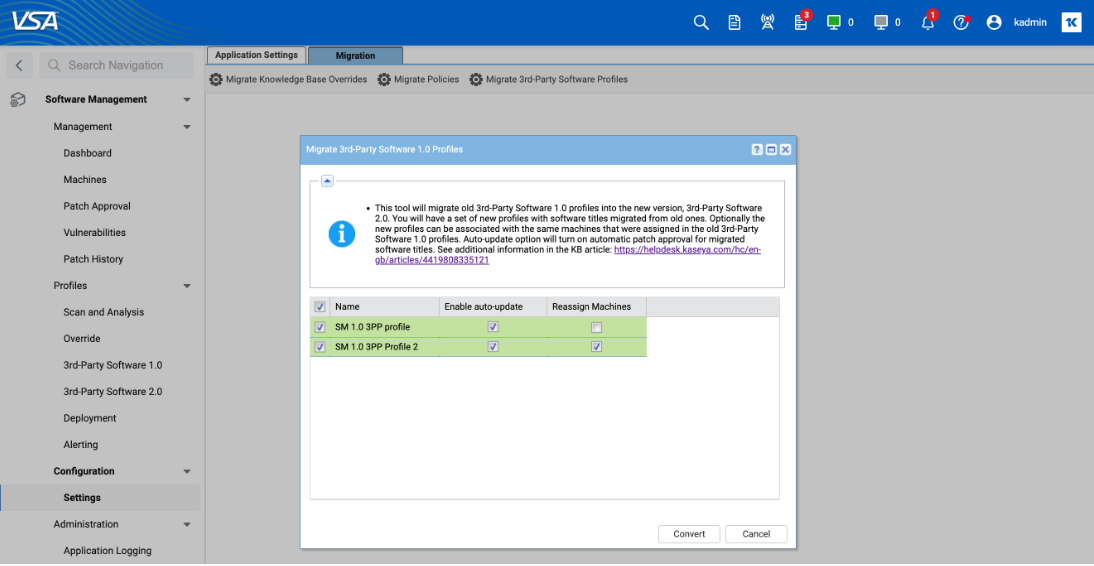Uncheck row checkbox for SM 1.0 3PP profile
This screenshot has height=566, width=1094.
(320, 327)
